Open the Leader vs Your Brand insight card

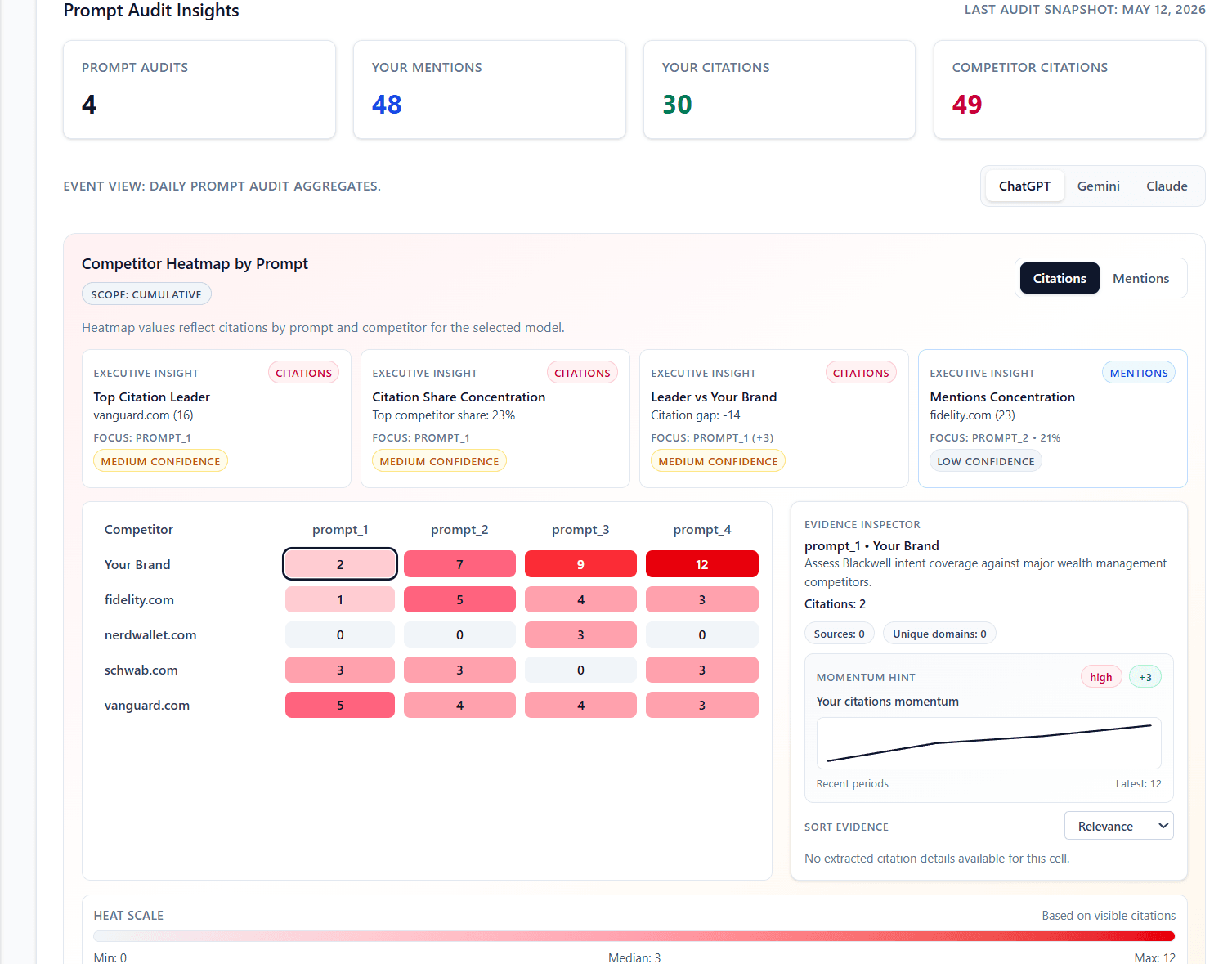pos(773,419)
